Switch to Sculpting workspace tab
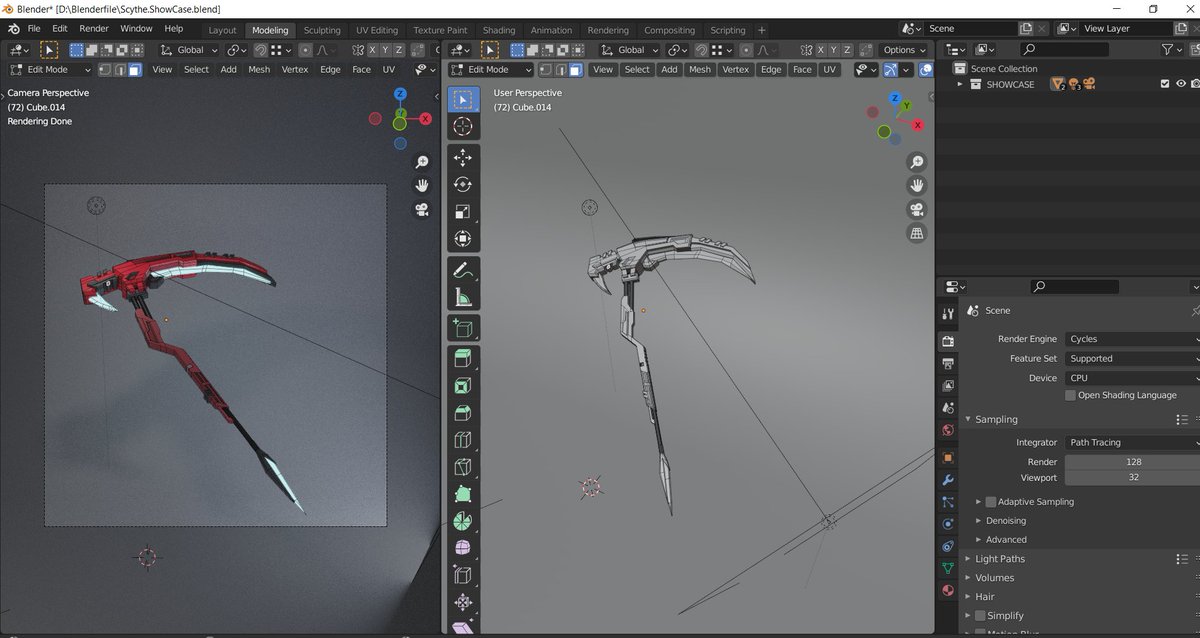 [322, 30]
